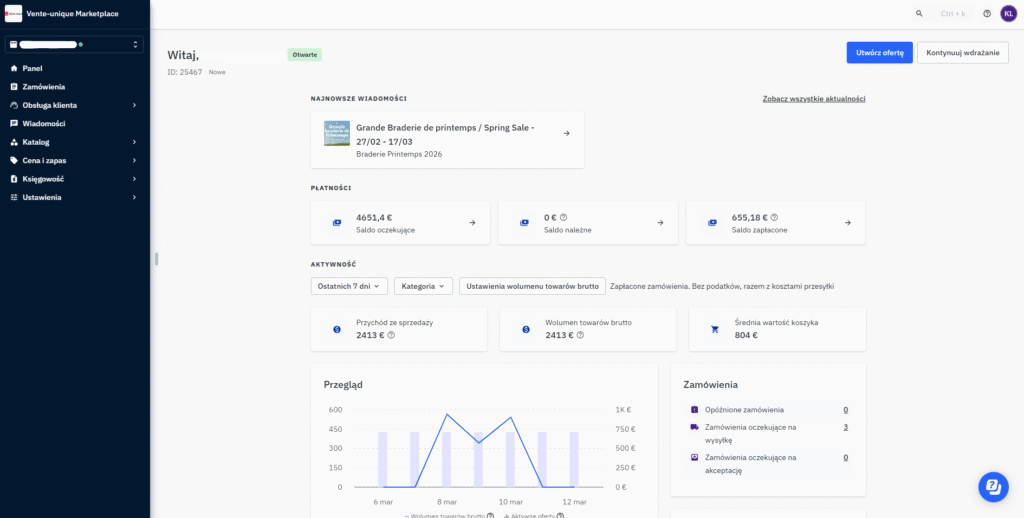Click the Księgowość document icon
Viewport: 1024px width, 518px height.
click(x=14, y=178)
